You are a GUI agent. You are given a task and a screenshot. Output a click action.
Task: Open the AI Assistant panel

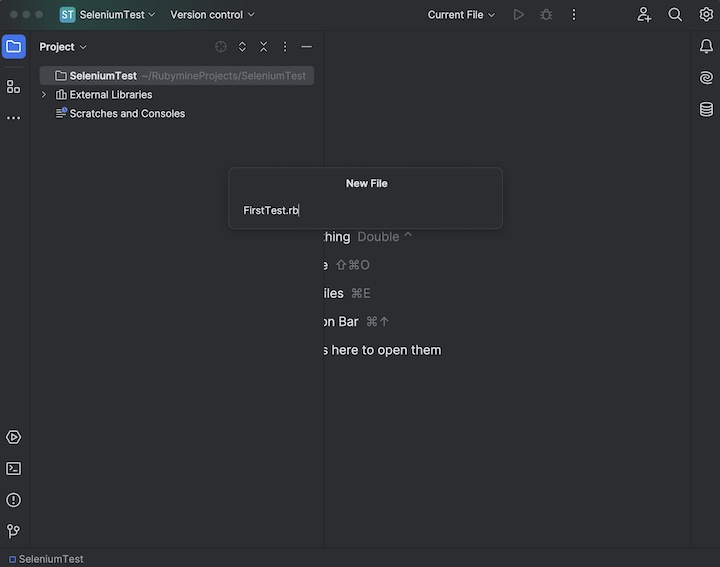(706, 78)
